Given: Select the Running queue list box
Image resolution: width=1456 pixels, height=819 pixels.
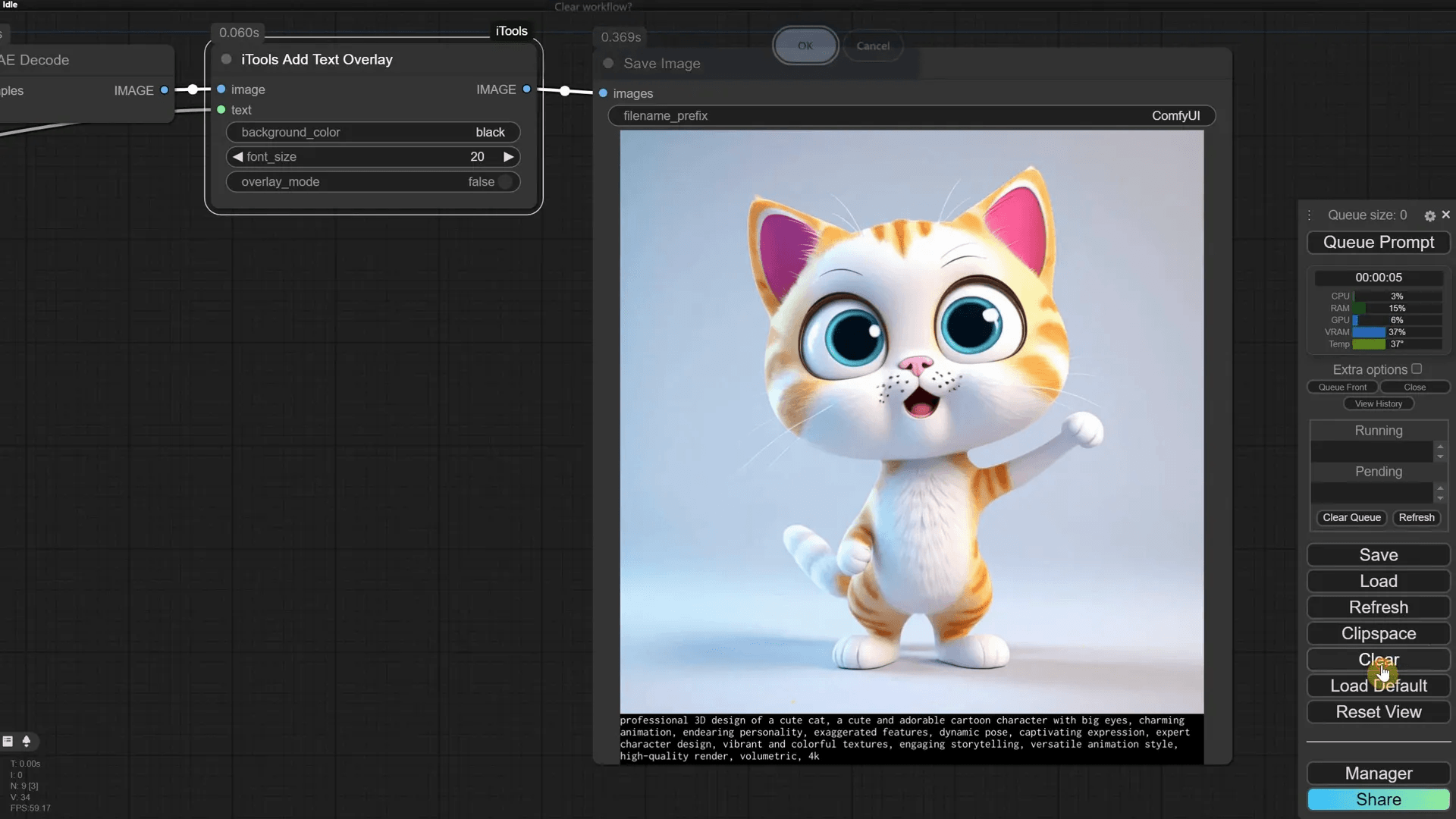Looking at the screenshot, I should [x=1371, y=452].
